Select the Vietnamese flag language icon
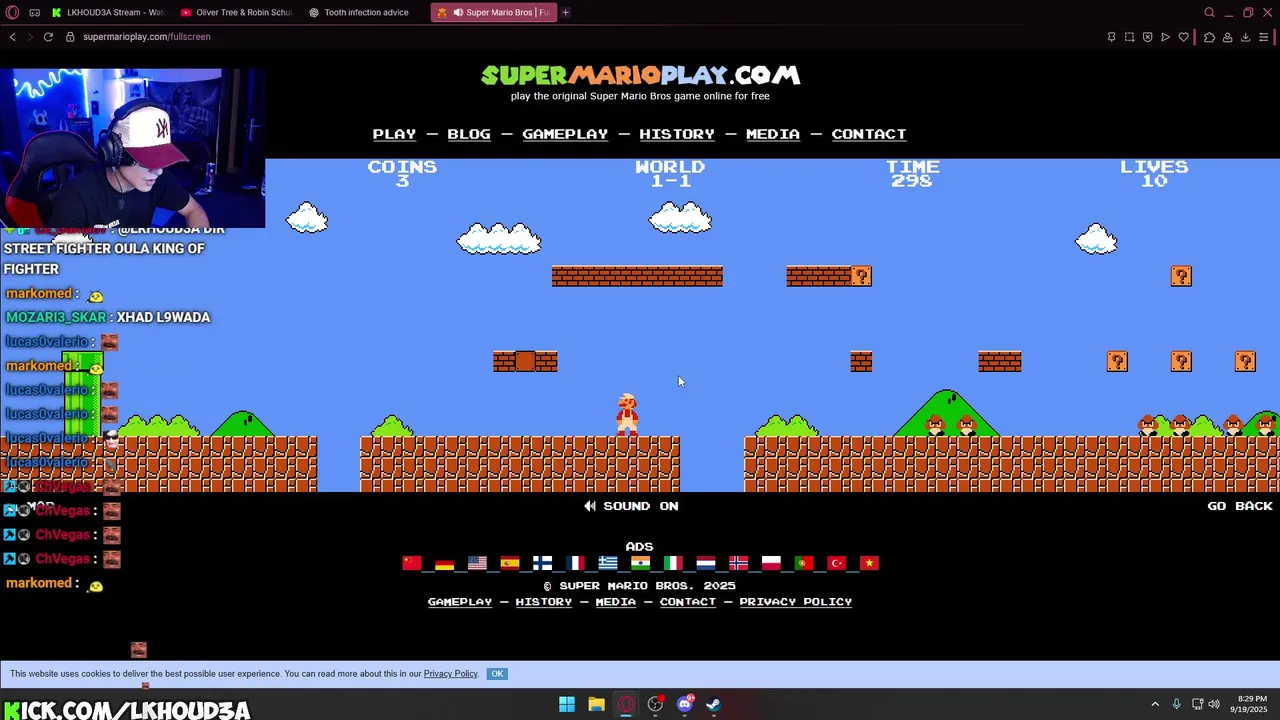Image resolution: width=1280 pixels, height=720 pixels. click(x=869, y=563)
